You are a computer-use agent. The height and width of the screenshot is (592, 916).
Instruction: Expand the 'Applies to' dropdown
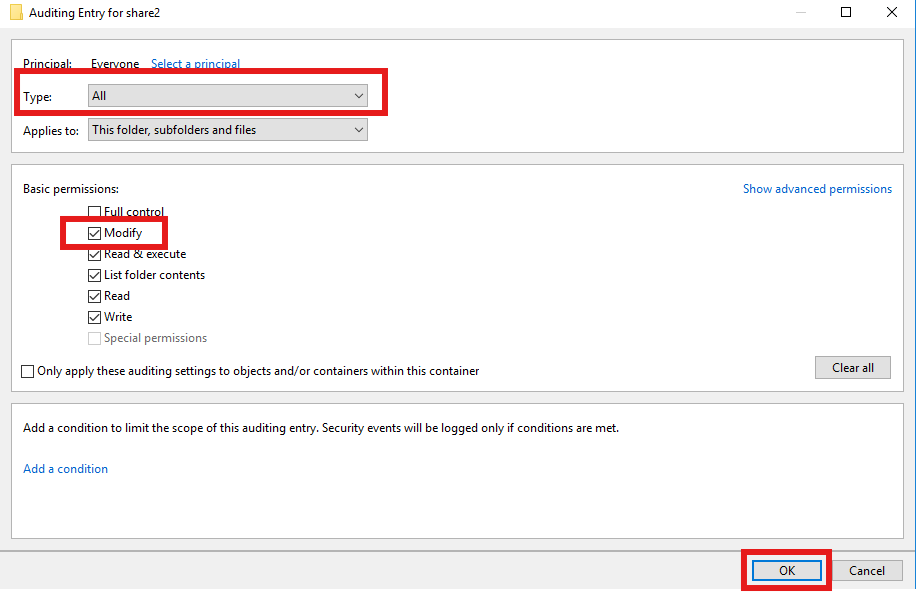coord(228,130)
